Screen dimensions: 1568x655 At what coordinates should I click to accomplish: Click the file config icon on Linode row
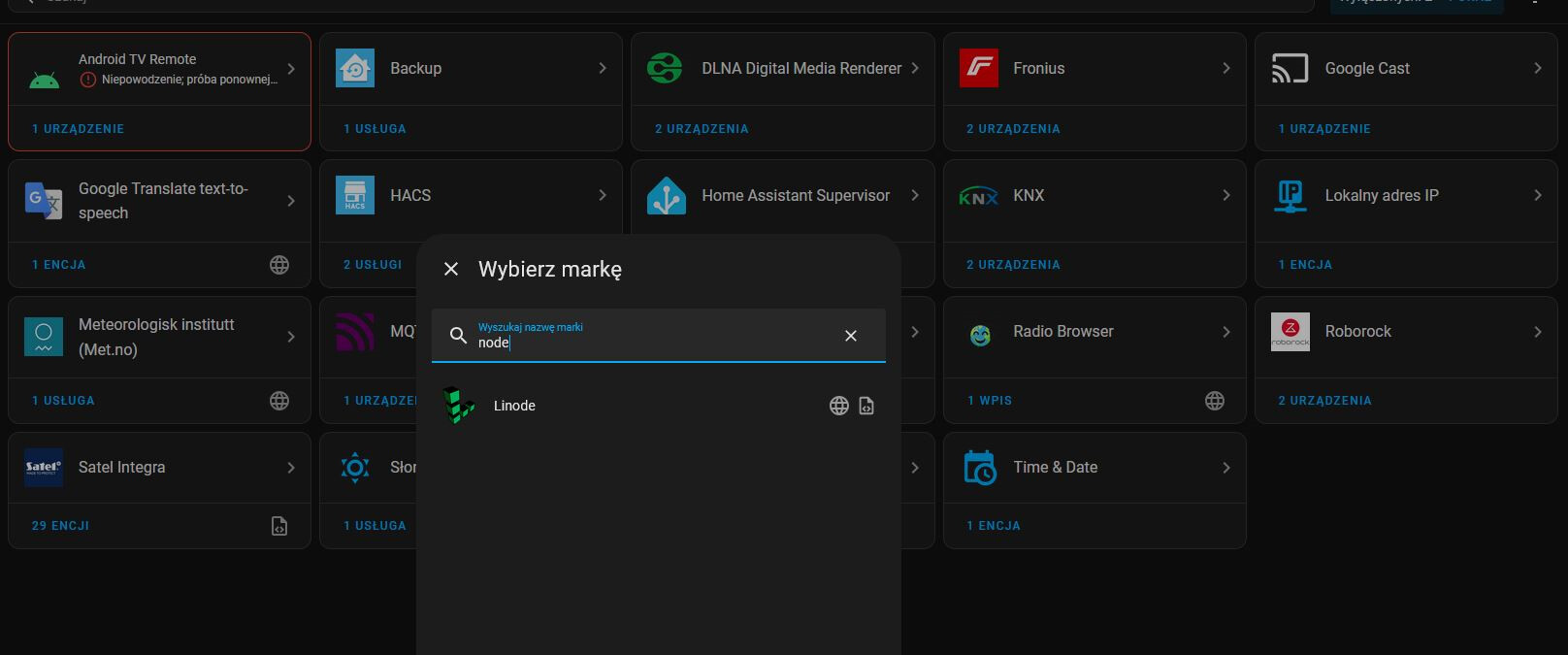[866, 406]
